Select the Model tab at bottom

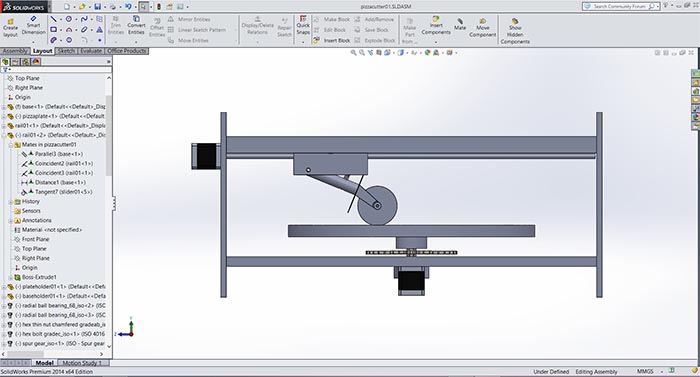point(44,363)
